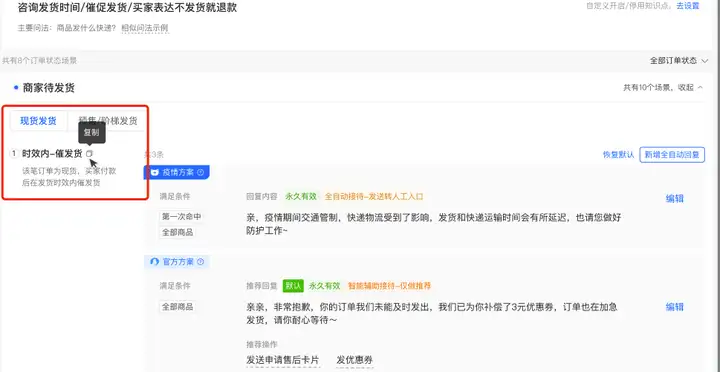The height and width of the screenshot is (372, 720).
Task: Click the 发送申请售后卡片 action
Action: pos(282,360)
